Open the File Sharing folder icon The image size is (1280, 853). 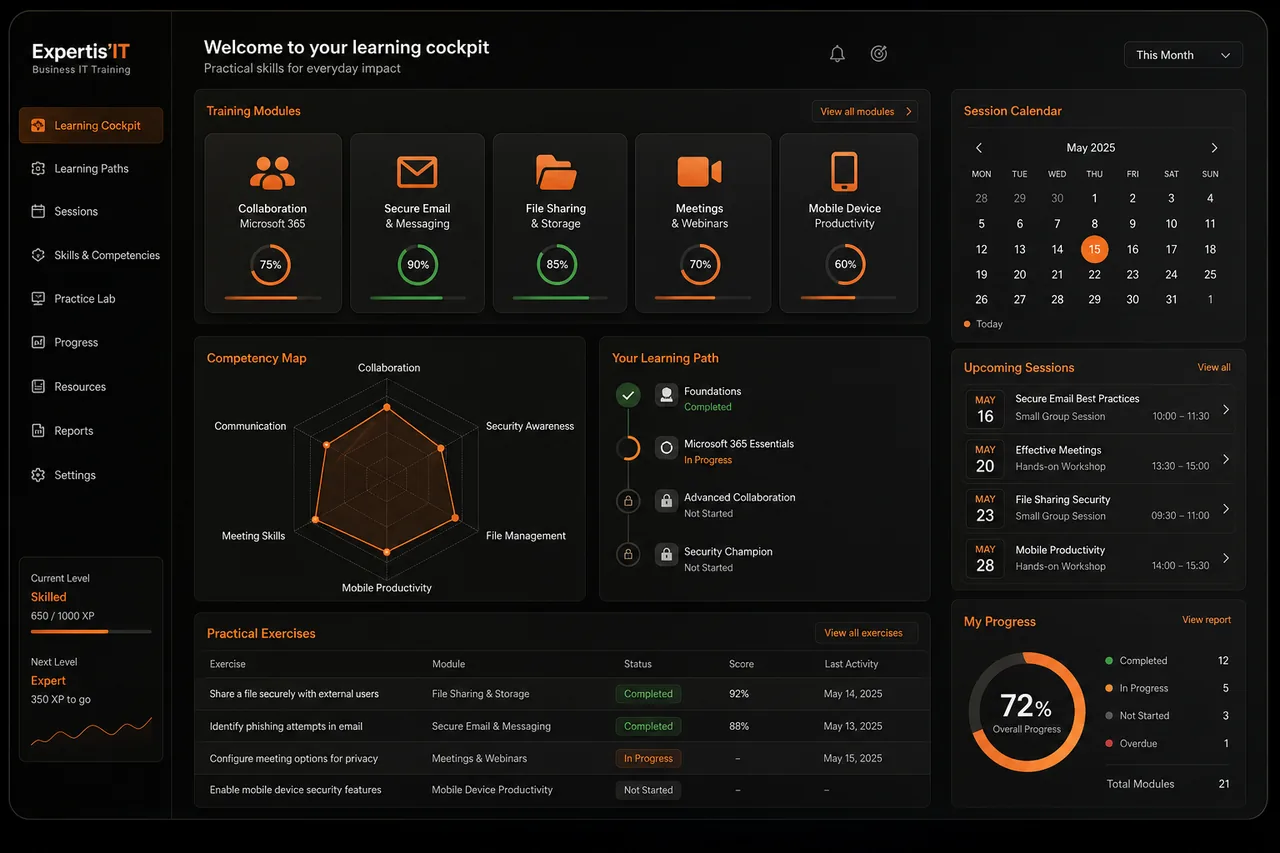[x=556, y=172]
